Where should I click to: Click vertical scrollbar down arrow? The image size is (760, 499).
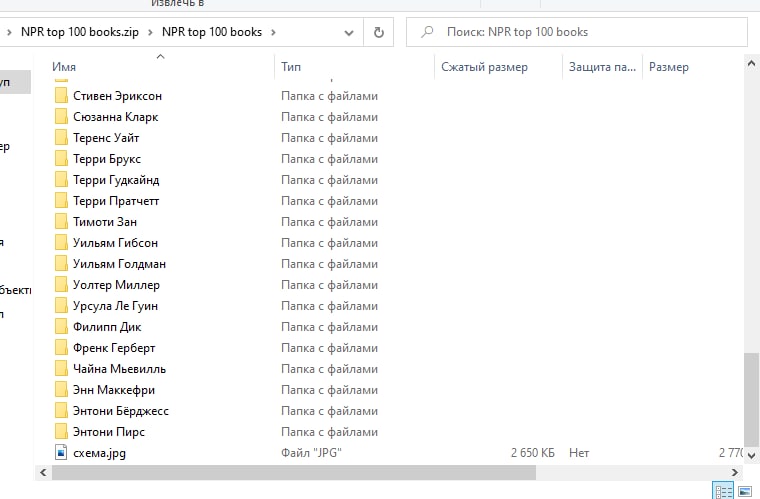pyautogui.click(x=751, y=455)
